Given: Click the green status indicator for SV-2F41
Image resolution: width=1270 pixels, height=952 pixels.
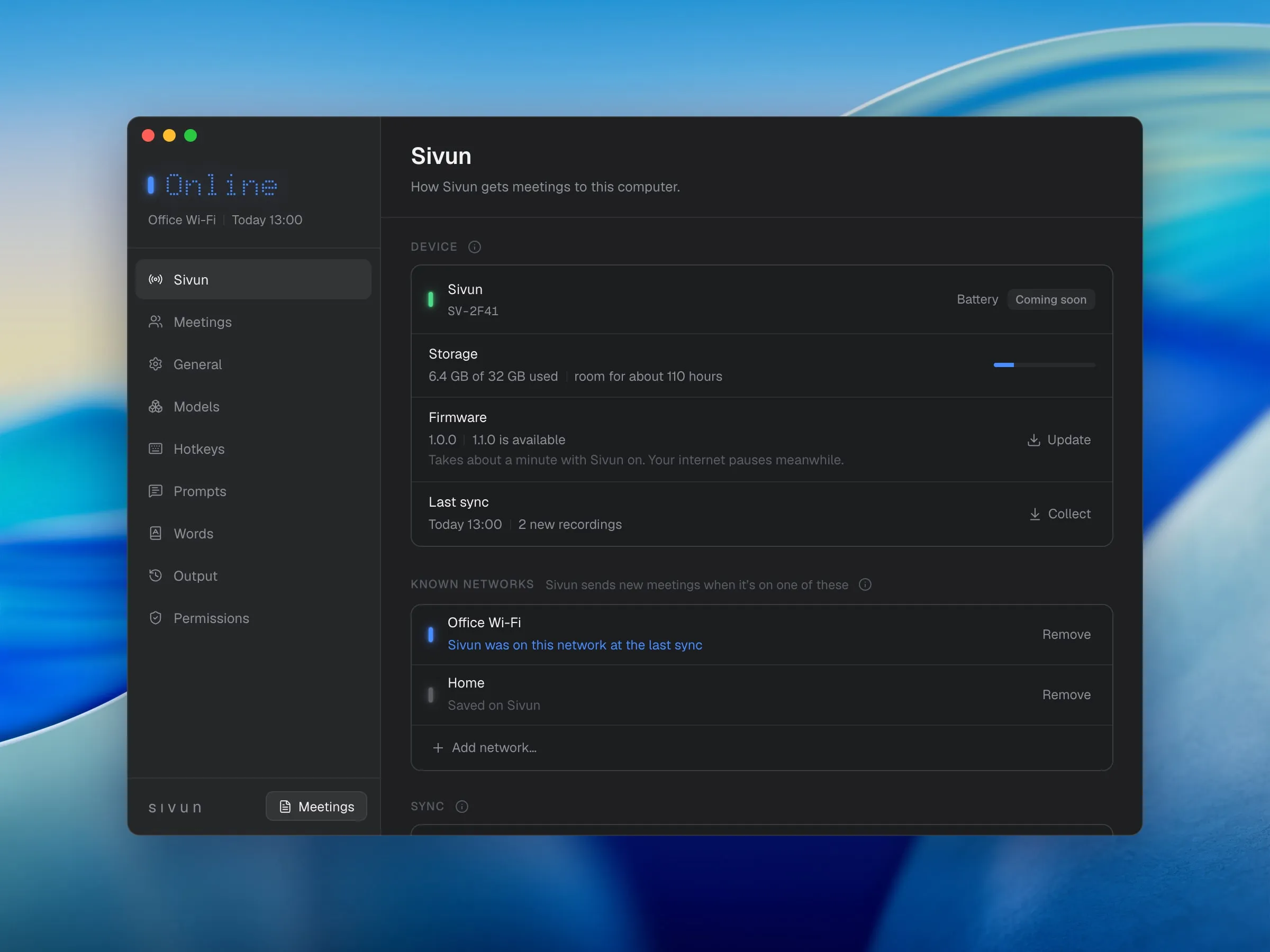Looking at the screenshot, I should coord(431,299).
